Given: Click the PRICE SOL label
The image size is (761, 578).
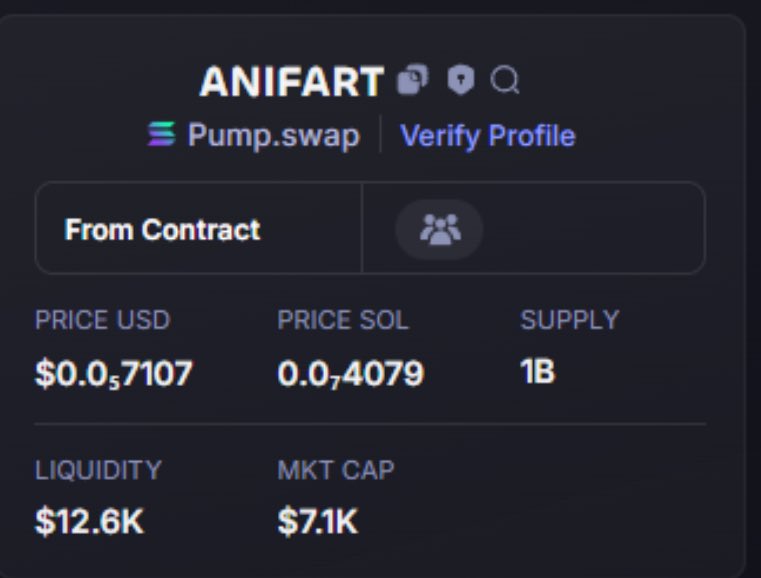Looking at the screenshot, I should tap(343, 320).
